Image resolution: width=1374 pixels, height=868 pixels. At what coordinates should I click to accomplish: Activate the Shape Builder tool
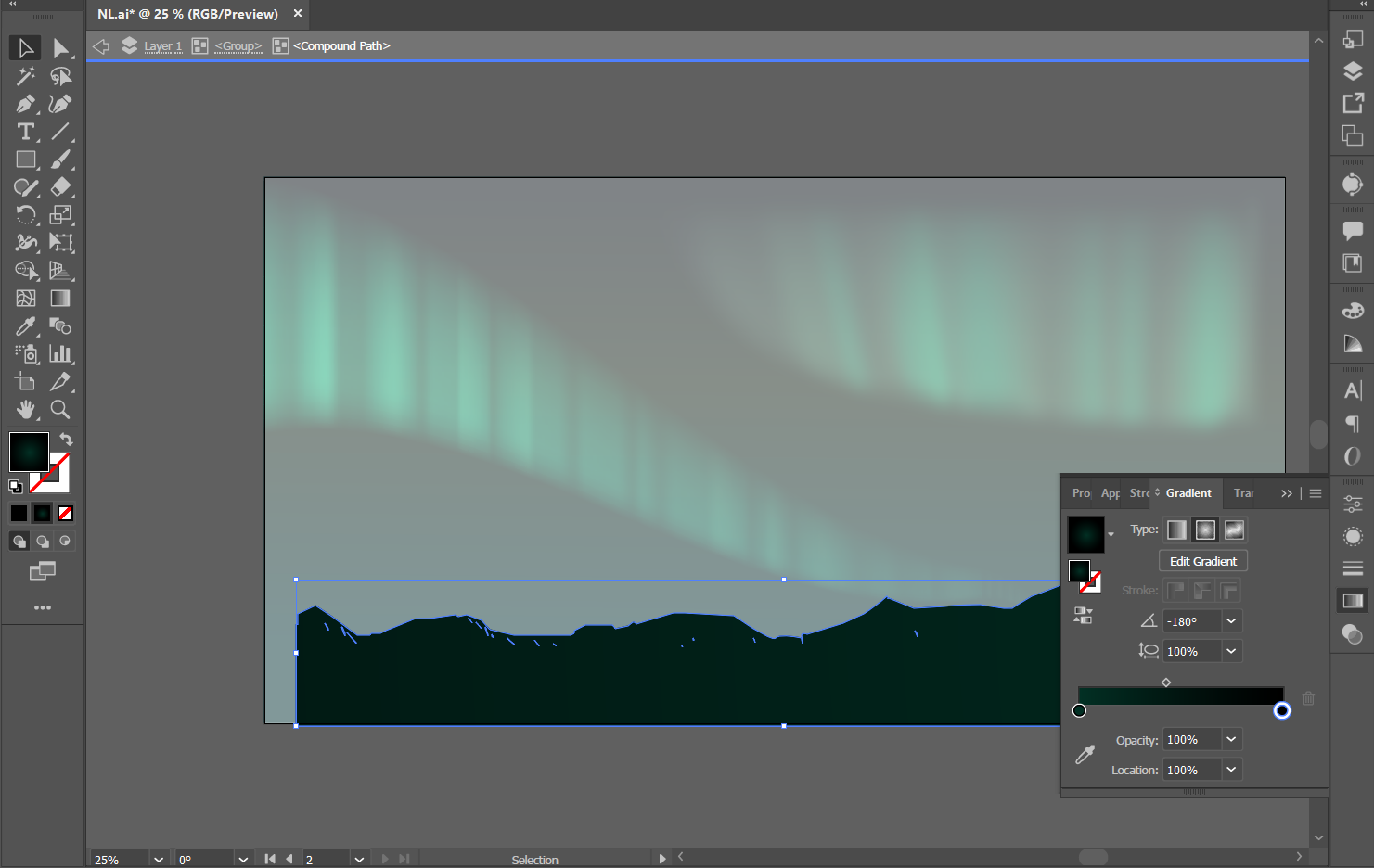click(25, 271)
